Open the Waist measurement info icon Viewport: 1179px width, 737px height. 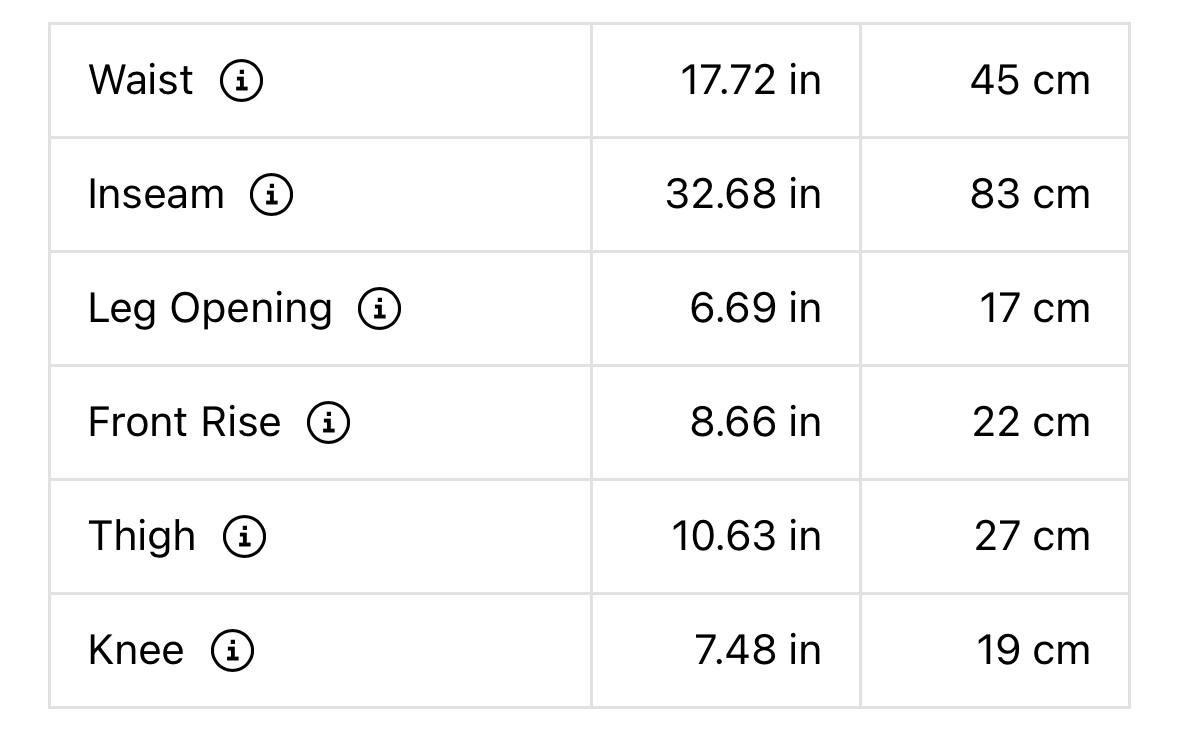point(241,80)
